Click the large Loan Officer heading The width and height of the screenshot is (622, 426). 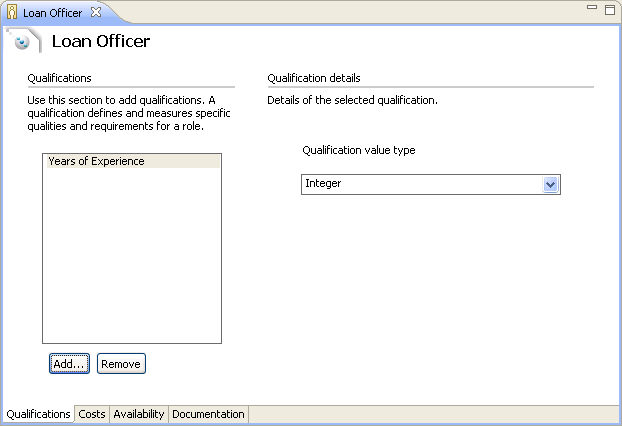pyautogui.click(x=101, y=41)
